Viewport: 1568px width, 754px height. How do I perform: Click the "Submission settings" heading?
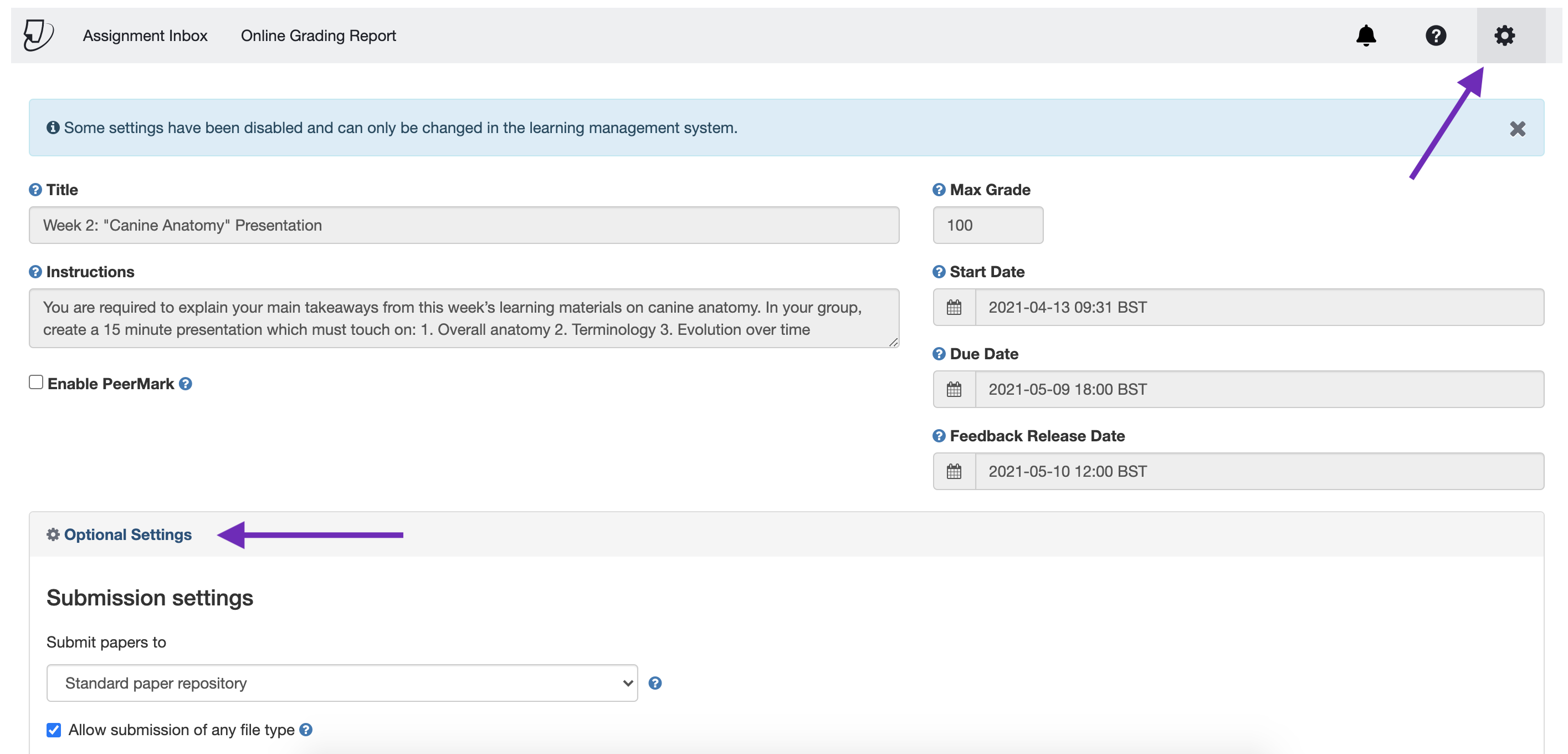150,598
